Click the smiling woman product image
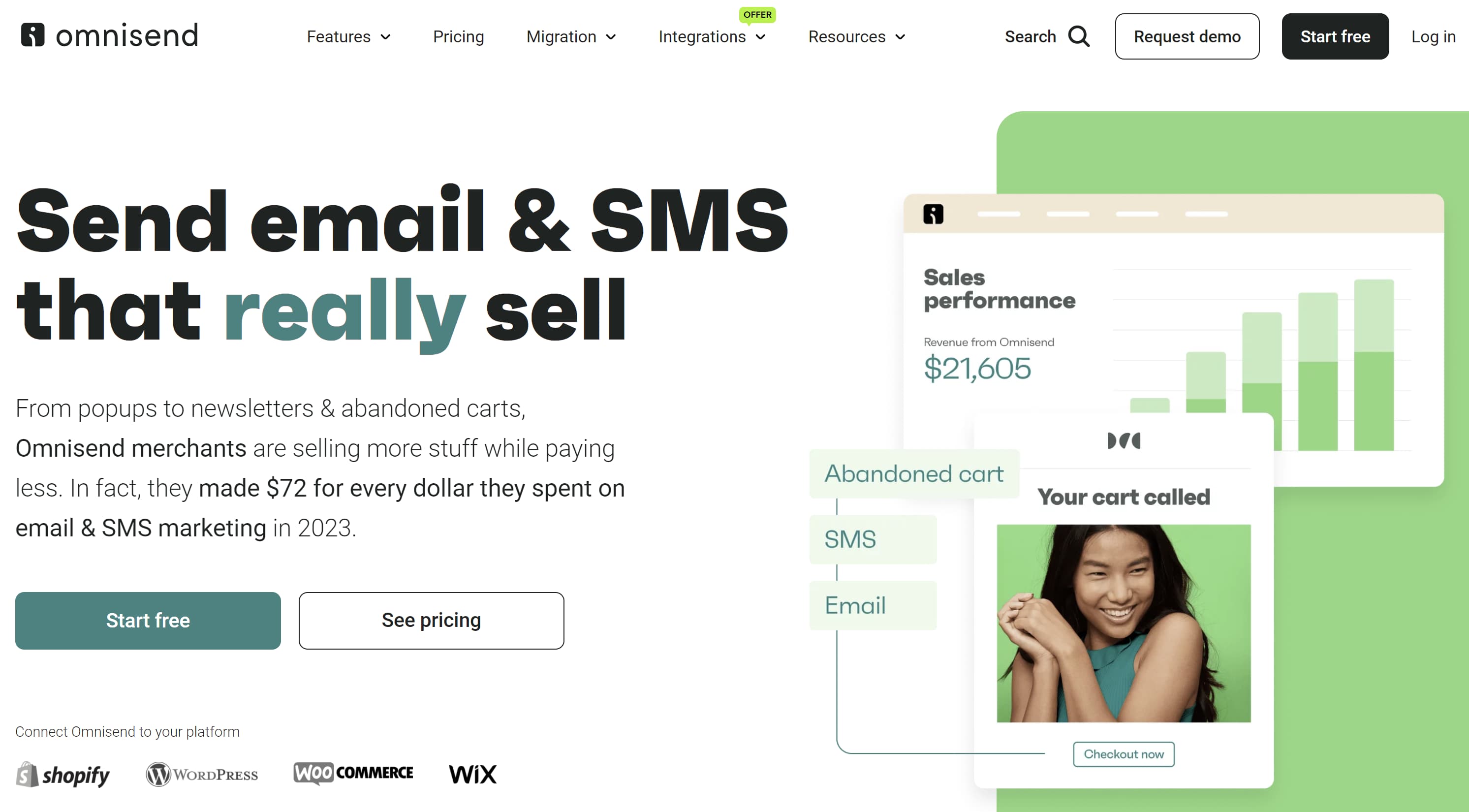The width and height of the screenshot is (1469, 812). pyautogui.click(x=1123, y=623)
